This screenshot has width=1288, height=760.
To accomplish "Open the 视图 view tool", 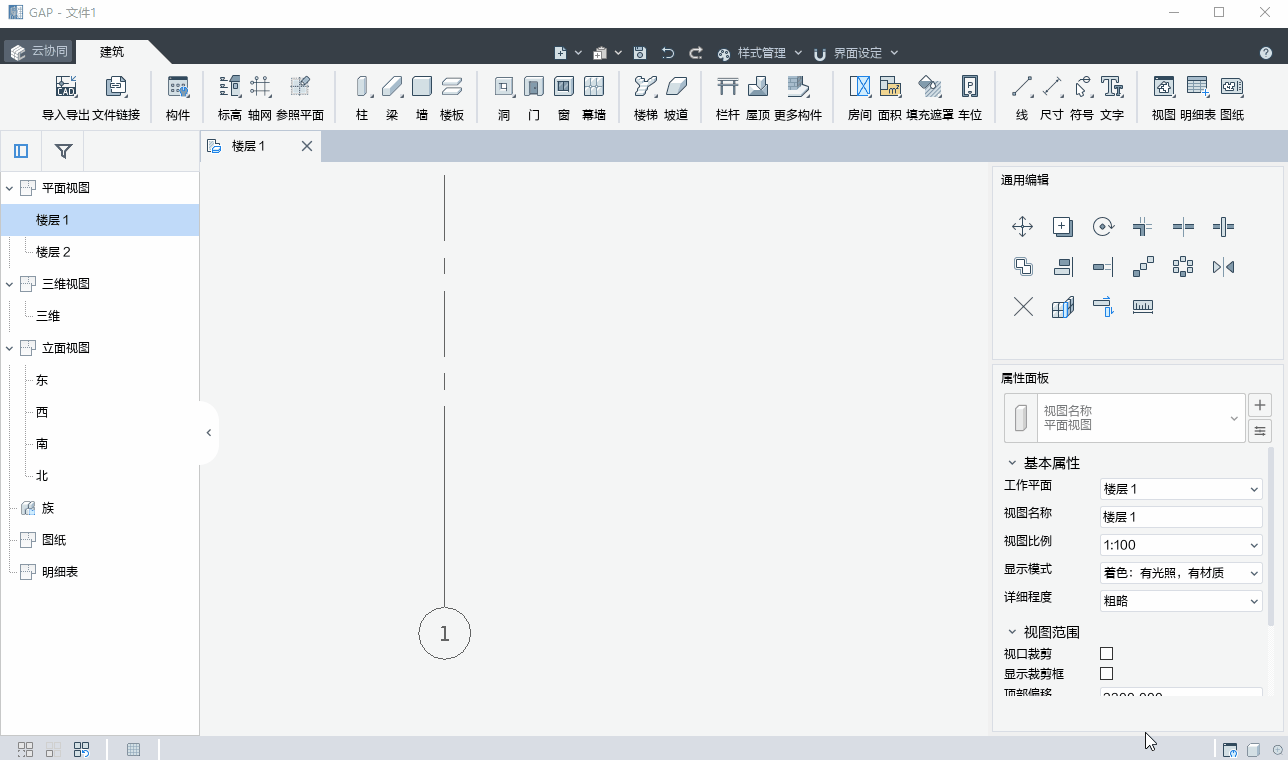I will pyautogui.click(x=1164, y=98).
